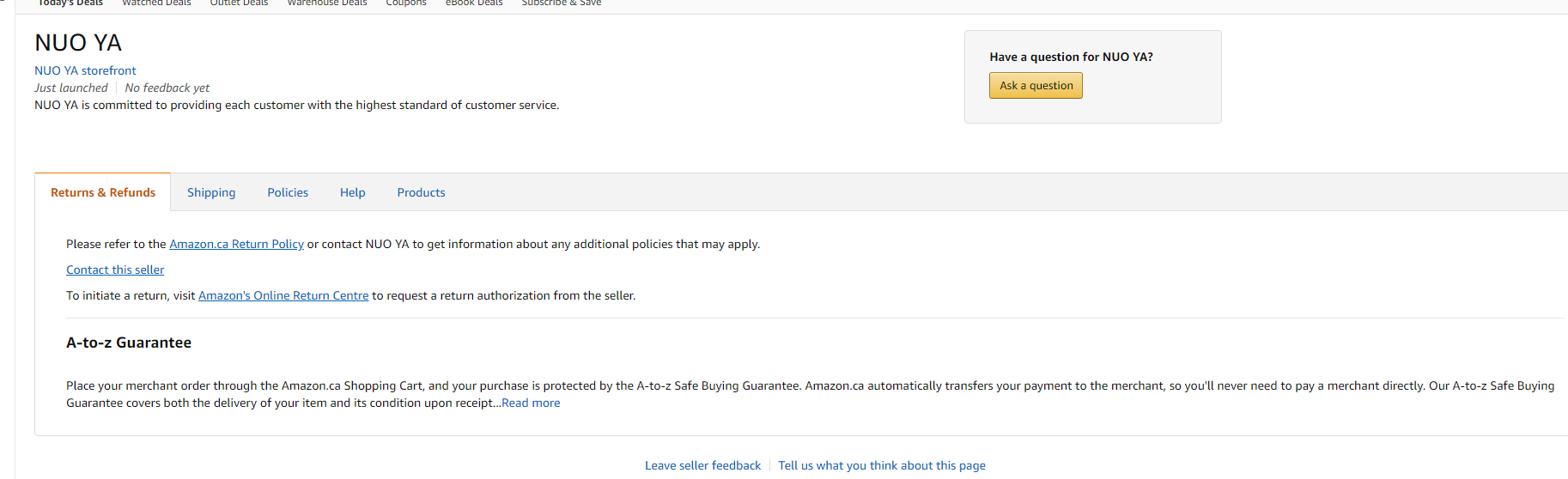Open Subscribe & Save from top navigation
This screenshot has height=479, width=1568.
click(x=561, y=3)
